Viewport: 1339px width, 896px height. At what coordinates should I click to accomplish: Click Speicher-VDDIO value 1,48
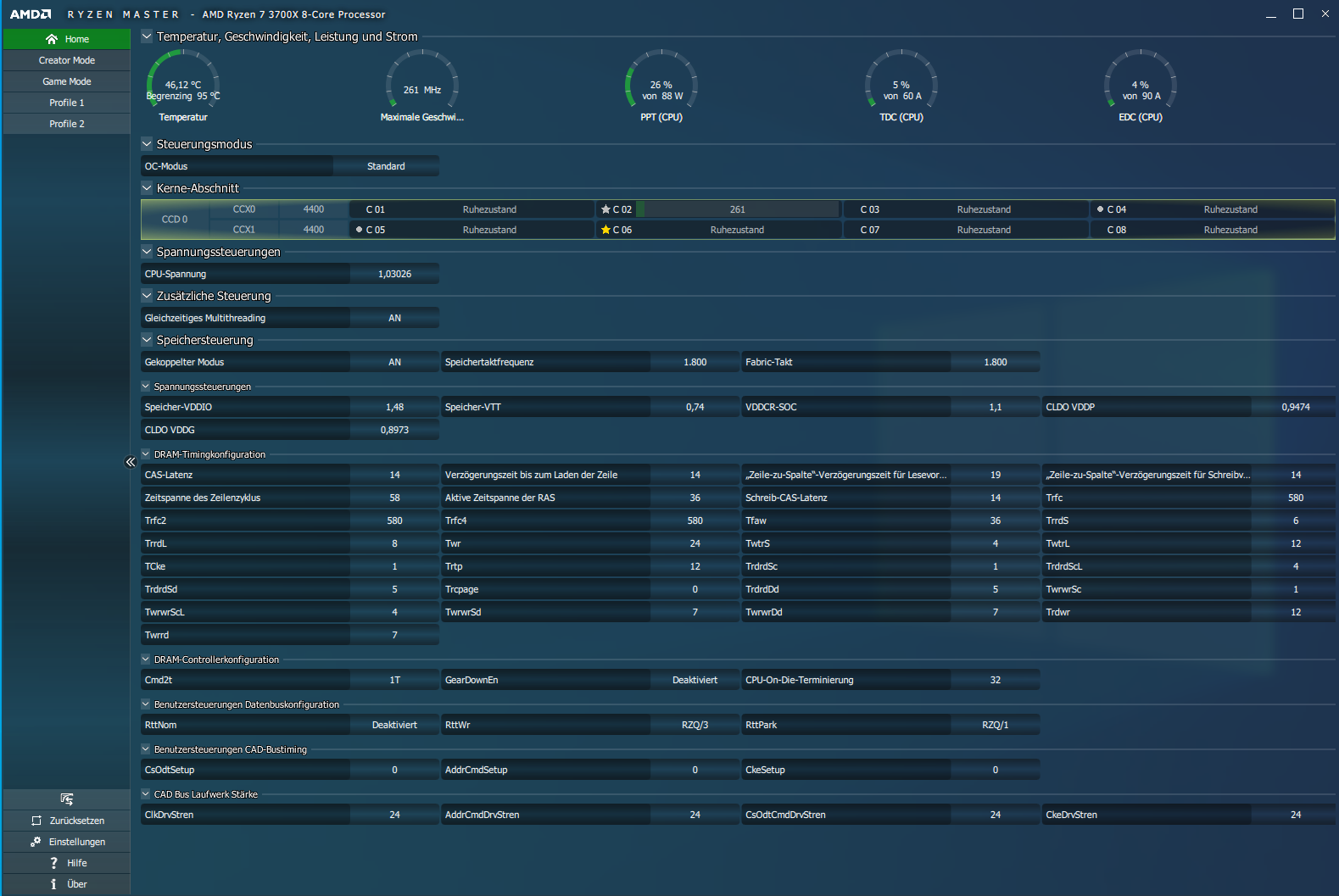[x=394, y=407]
